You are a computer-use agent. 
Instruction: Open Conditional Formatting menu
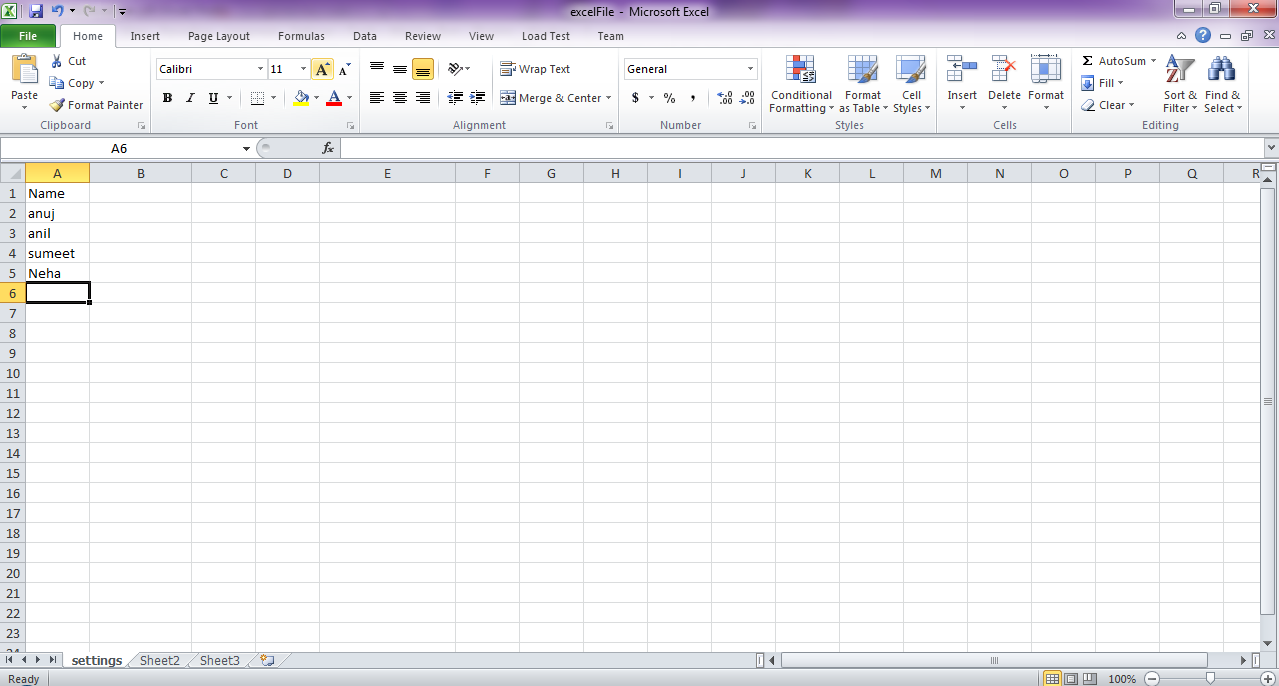coord(801,85)
